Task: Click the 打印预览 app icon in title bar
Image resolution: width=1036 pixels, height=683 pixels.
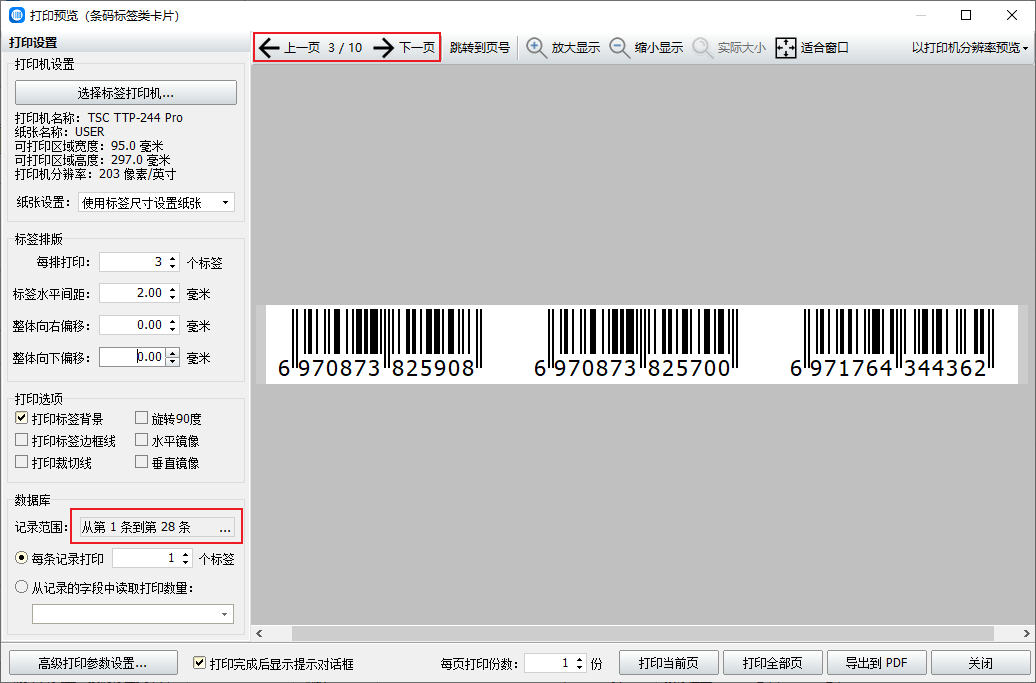Action: tap(17, 15)
